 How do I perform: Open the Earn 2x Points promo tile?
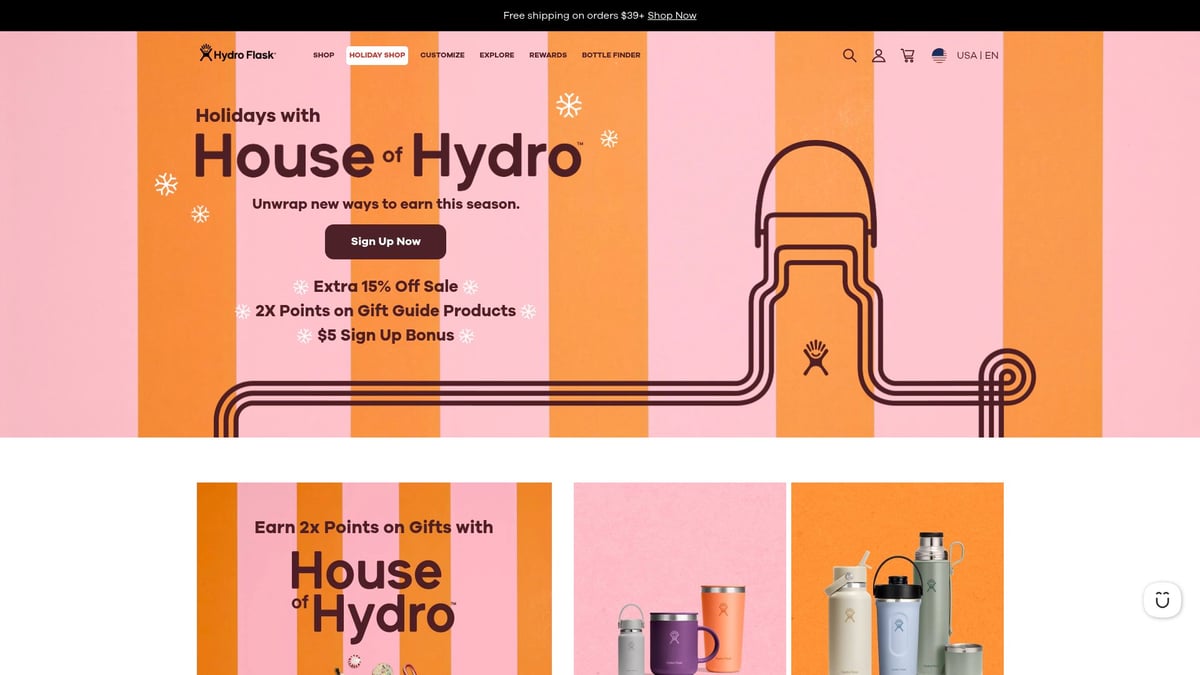[374, 578]
